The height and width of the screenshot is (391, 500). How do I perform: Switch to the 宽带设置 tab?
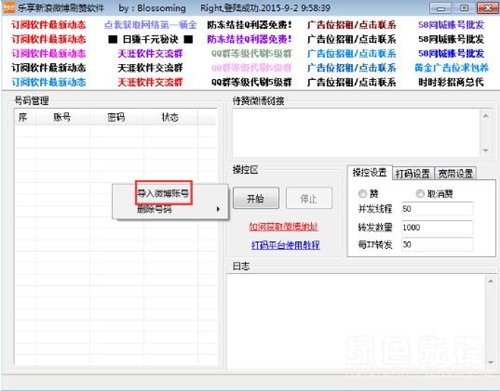click(x=455, y=174)
